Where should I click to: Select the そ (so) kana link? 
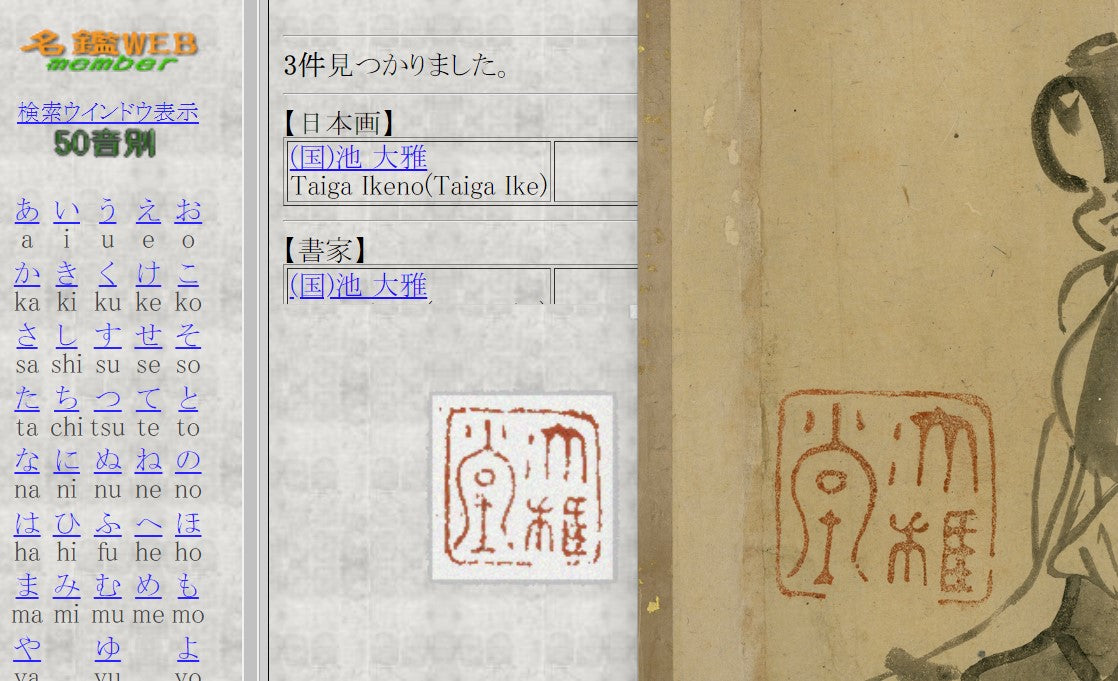click(x=188, y=335)
